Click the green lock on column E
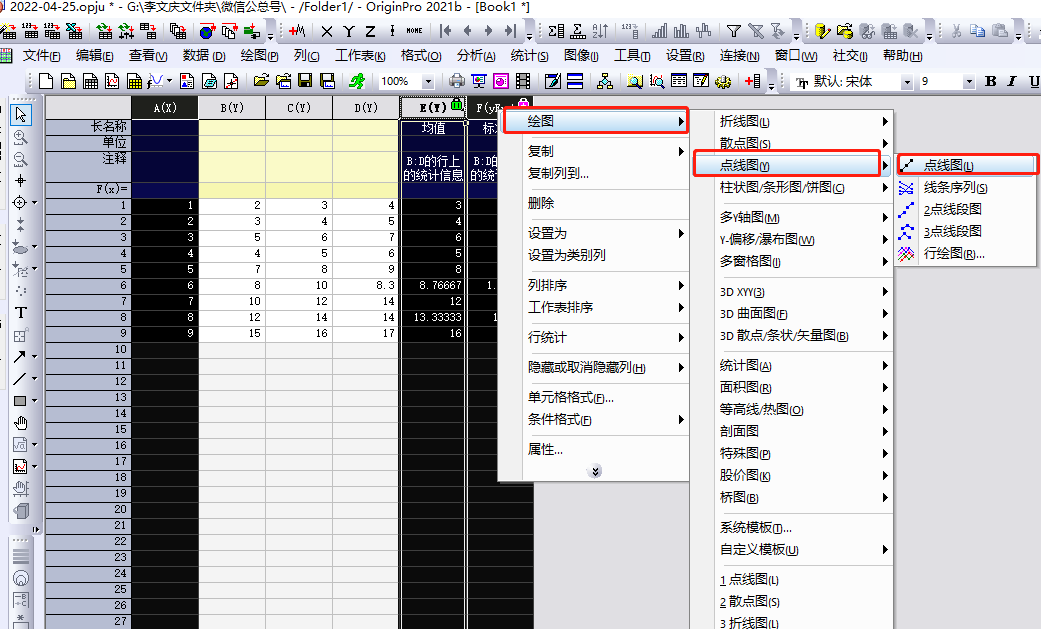1041x629 pixels. tap(457, 104)
